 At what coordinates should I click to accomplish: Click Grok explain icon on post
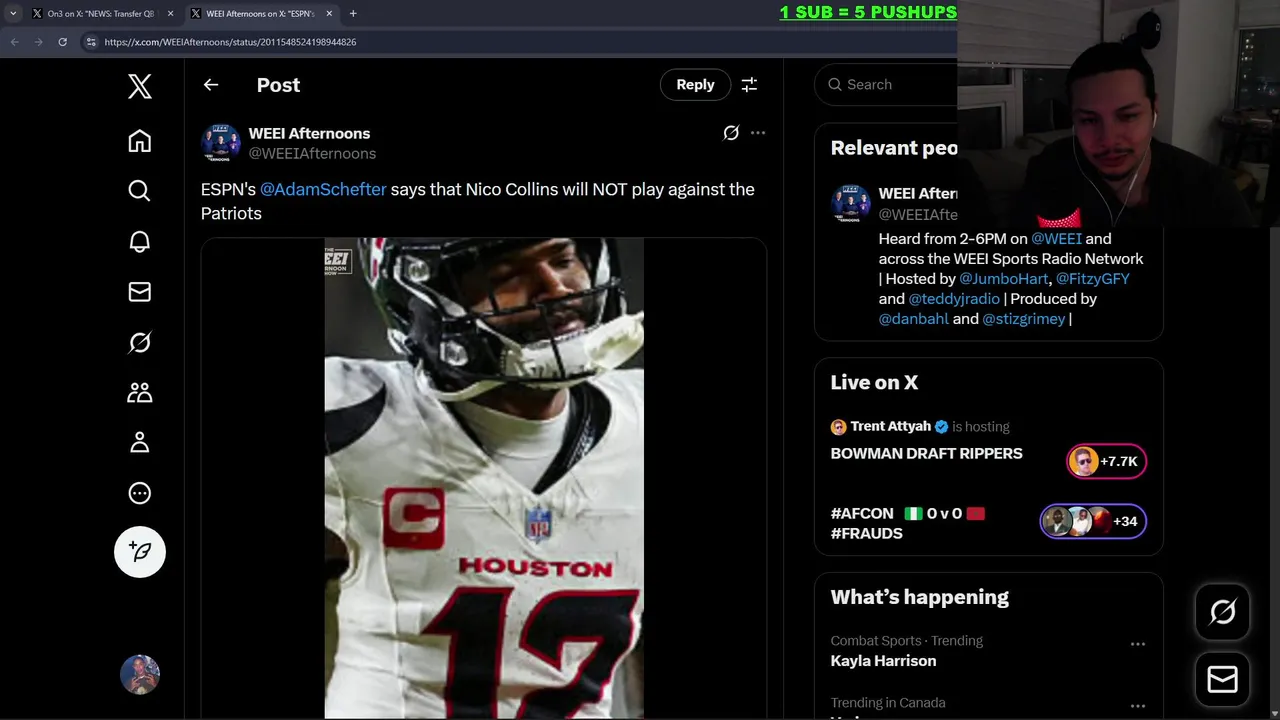click(x=731, y=133)
